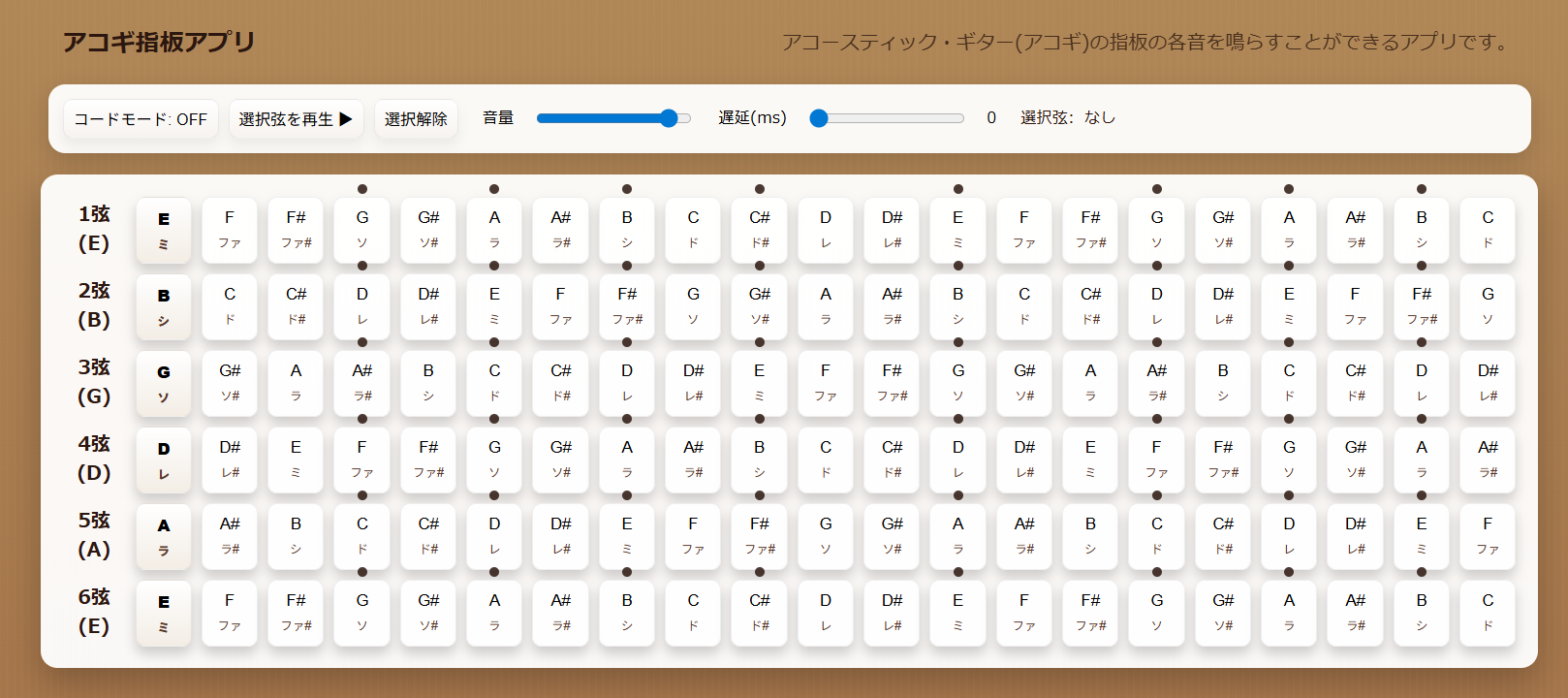
Task: Play seventh fret F# on 2弦
Action: pyautogui.click(x=627, y=307)
